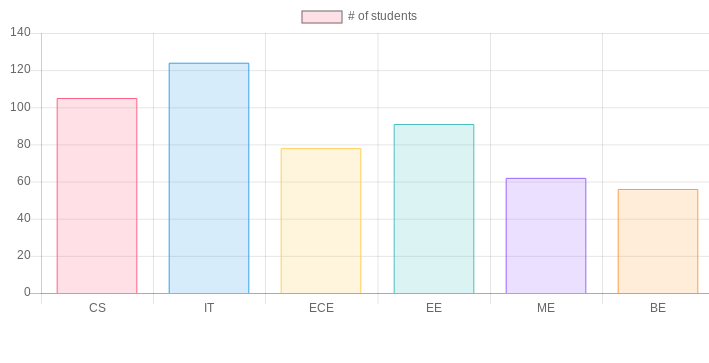709x363 pixels.
Task: Click the BE axis label
Action: point(658,308)
